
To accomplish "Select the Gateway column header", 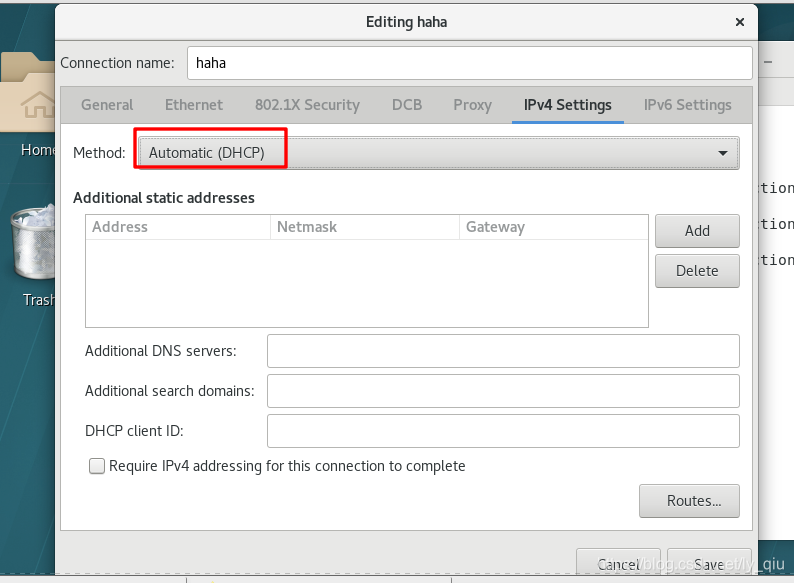I will click(553, 227).
